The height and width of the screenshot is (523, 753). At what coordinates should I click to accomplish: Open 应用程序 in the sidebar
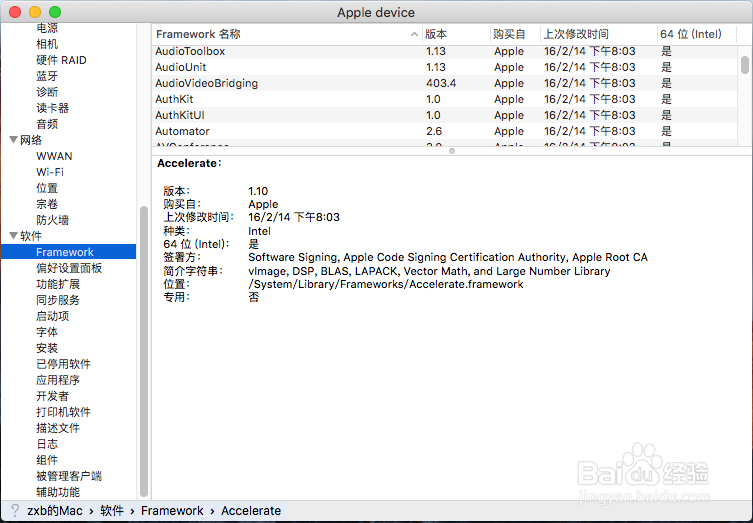click(x=58, y=380)
